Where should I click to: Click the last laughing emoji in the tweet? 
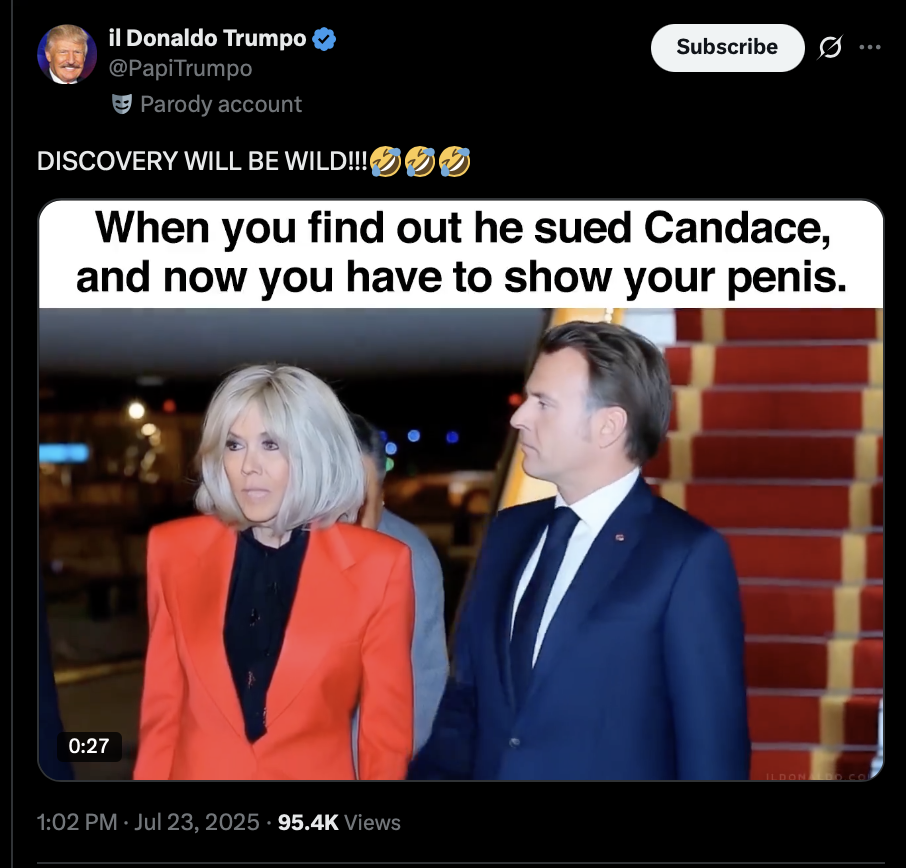455,161
